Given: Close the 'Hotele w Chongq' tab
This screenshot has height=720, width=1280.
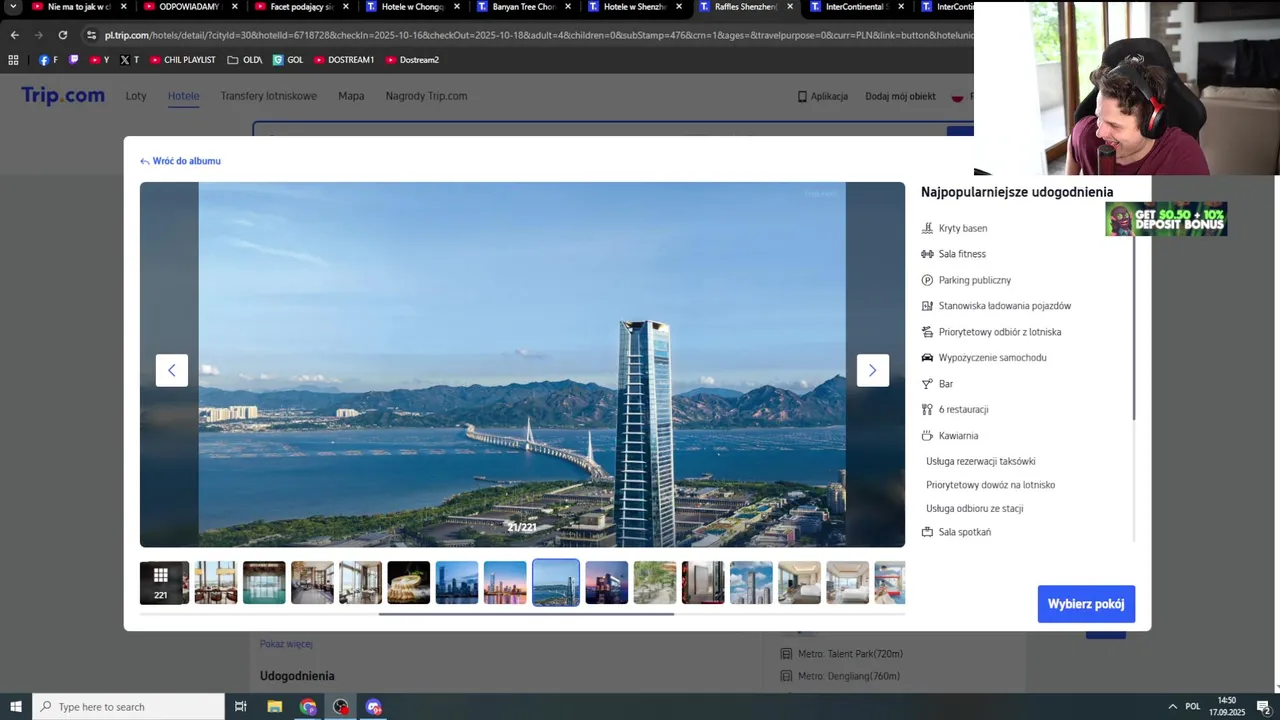Looking at the screenshot, I should tap(457, 7).
